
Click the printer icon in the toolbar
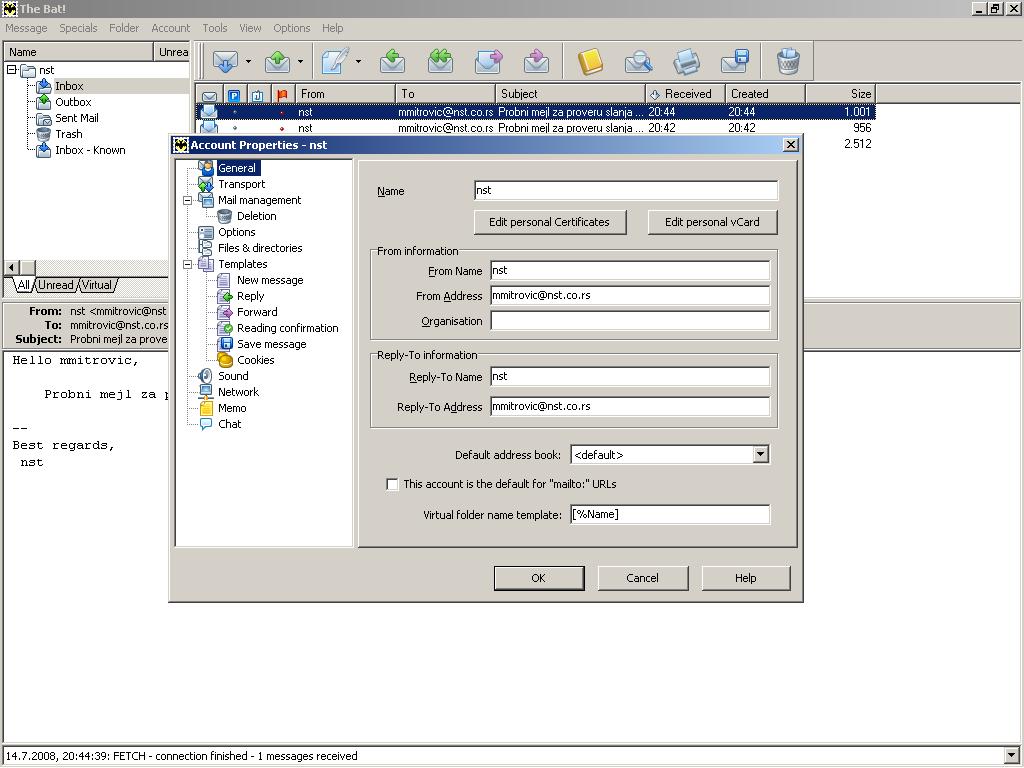[686, 62]
